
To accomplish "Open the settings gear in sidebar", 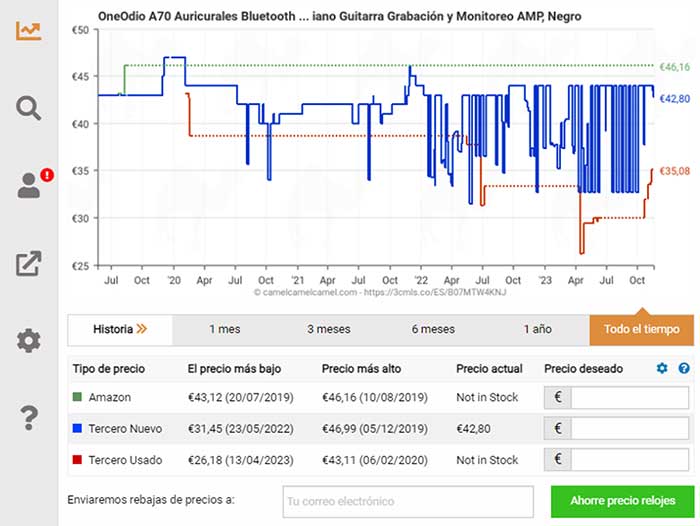I will pos(29,341).
